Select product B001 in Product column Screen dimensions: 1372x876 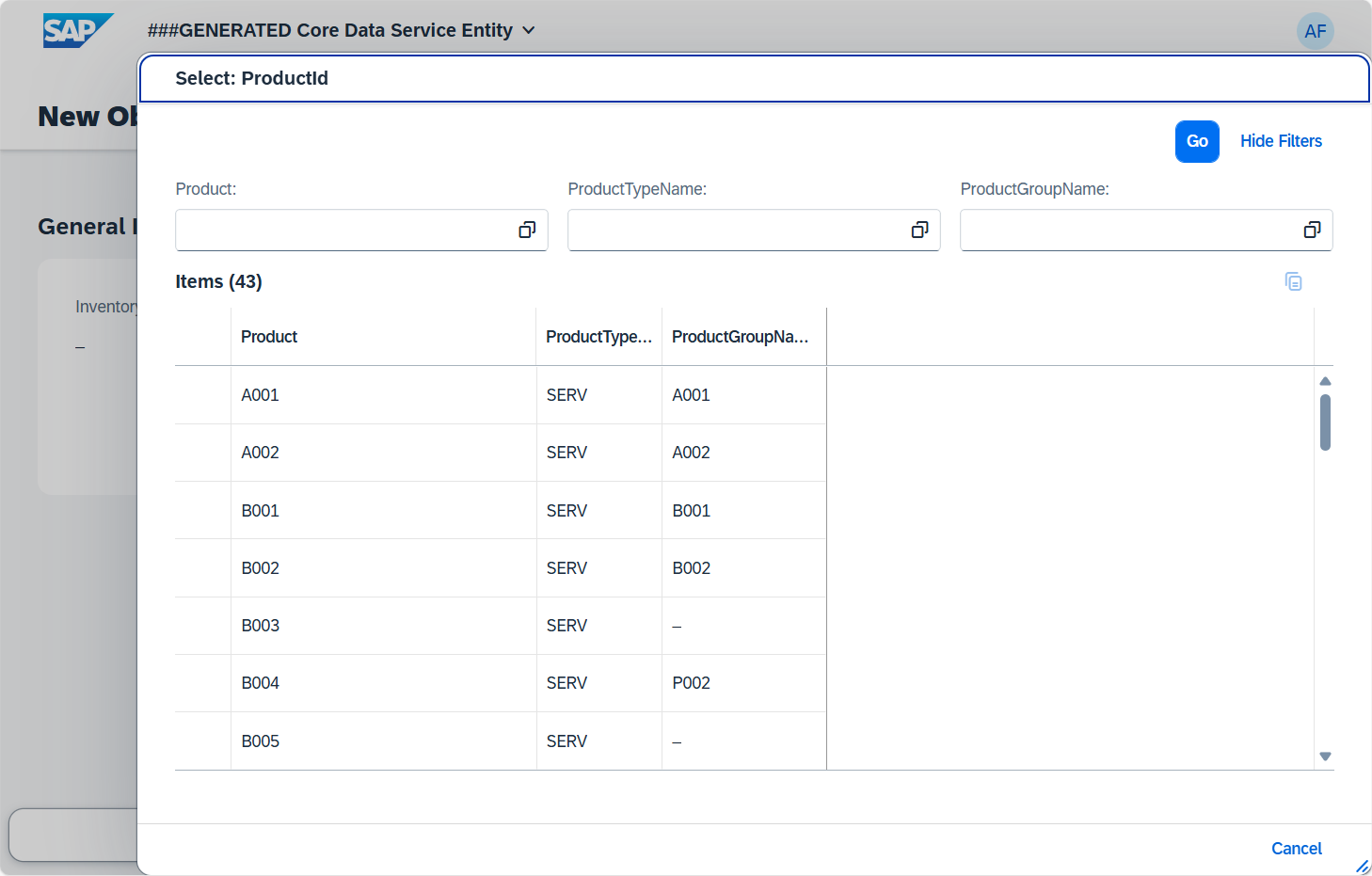[x=260, y=511]
